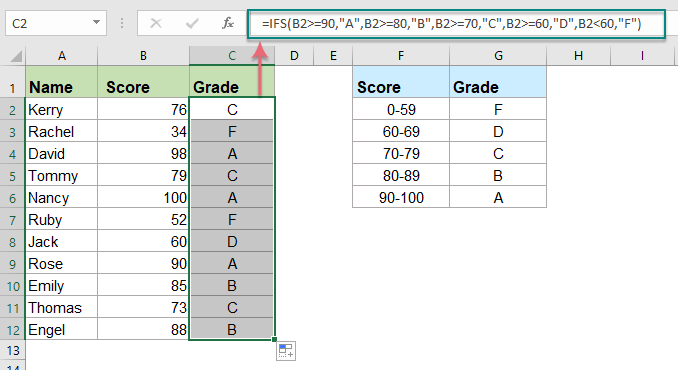The image size is (678, 370).
Task: Select the 90-100 score range cell
Action: coord(401,198)
